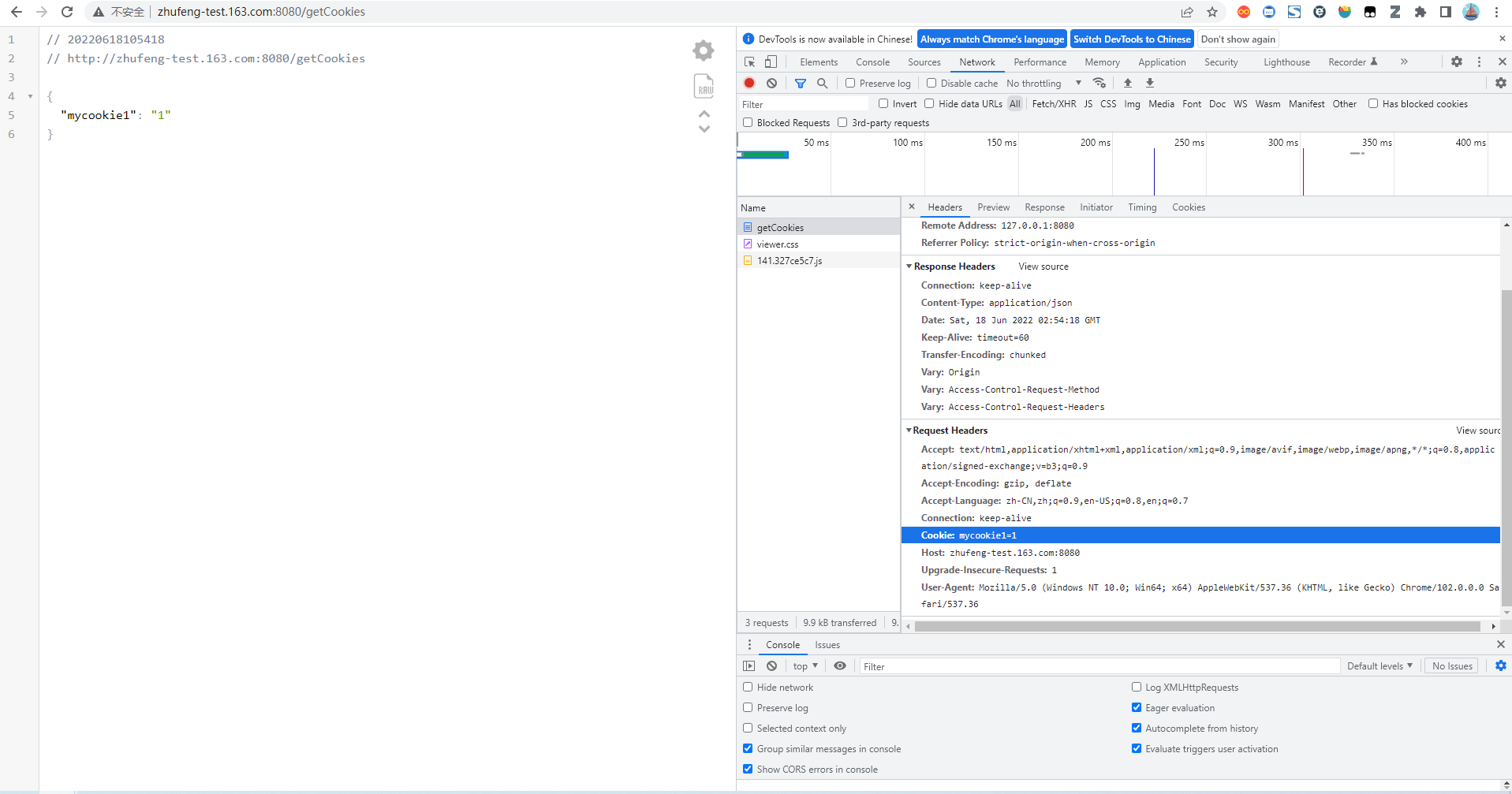
Task: Bookmark this page with star icon
Action: tap(1212, 12)
